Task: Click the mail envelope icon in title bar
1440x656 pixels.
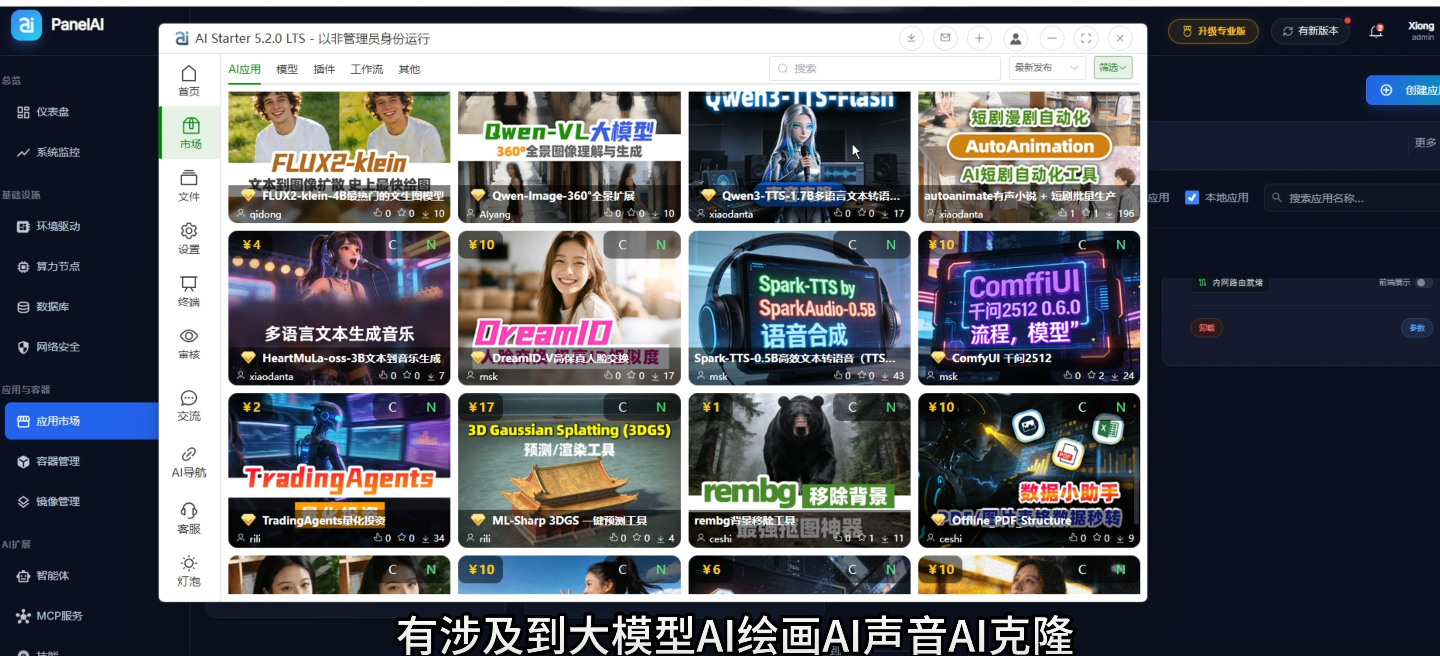Action: click(945, 38)
